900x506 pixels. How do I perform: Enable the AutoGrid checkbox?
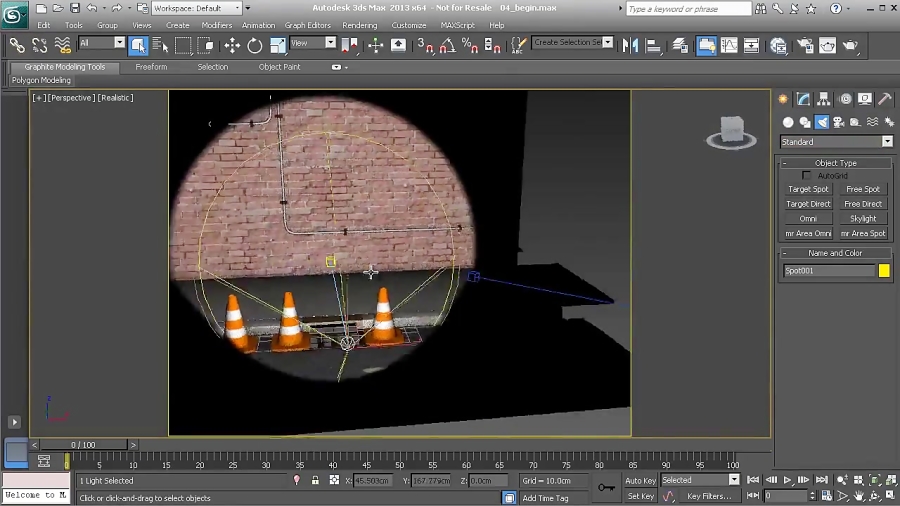[x=806, y=175]
